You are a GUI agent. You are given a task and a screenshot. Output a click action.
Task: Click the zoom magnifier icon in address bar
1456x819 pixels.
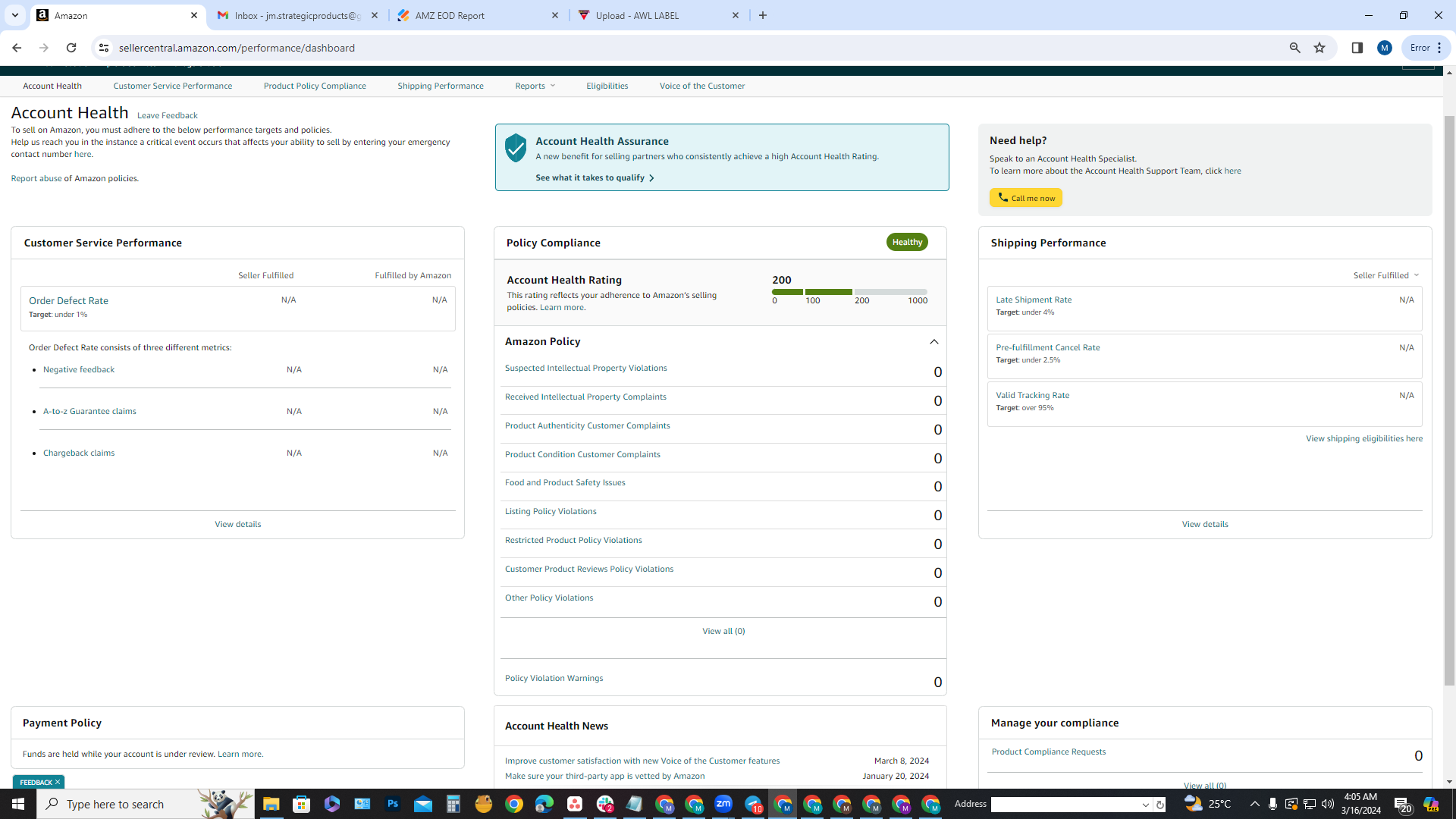(x=1294, y=48)
